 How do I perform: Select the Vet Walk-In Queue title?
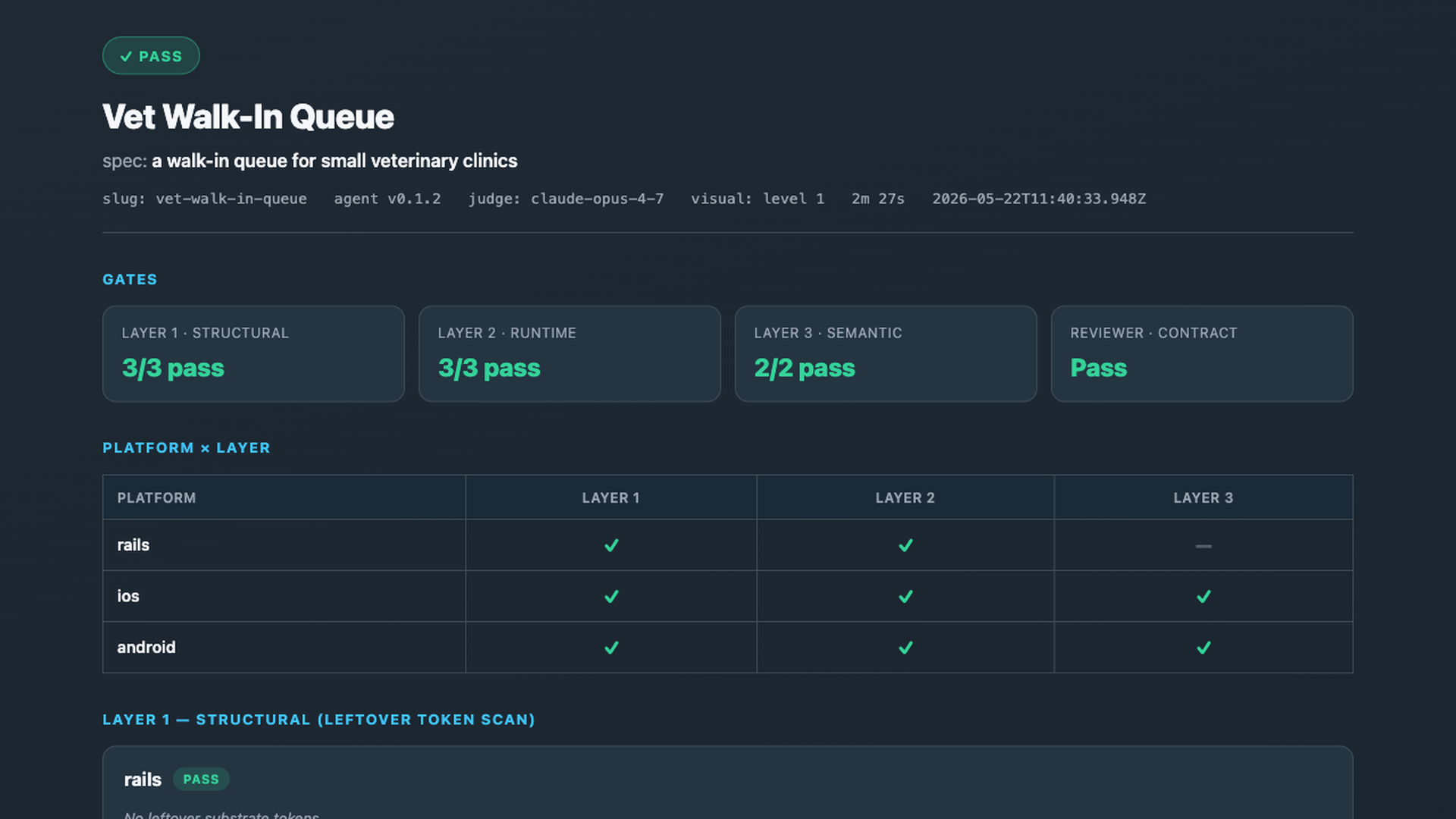[x=248, y=117]
